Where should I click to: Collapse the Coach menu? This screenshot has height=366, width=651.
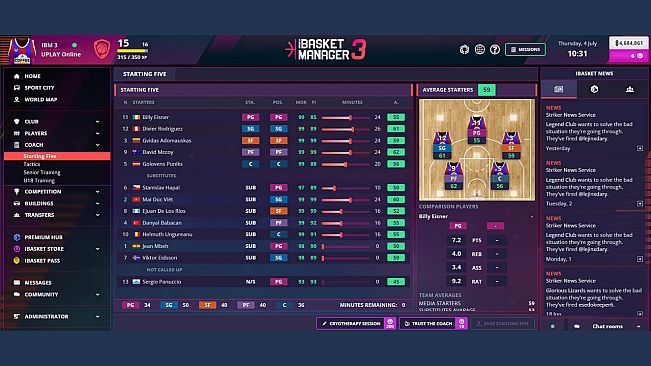[x=57, y=145]
